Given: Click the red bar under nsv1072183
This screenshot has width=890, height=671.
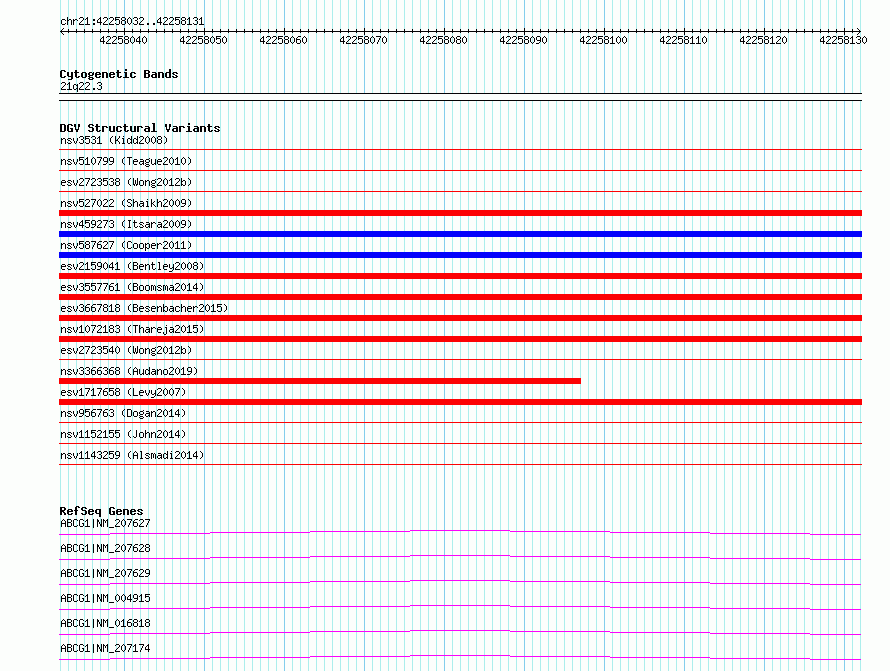Looking at the screenshot, I should pyautogui.click(x=460, y=339).
